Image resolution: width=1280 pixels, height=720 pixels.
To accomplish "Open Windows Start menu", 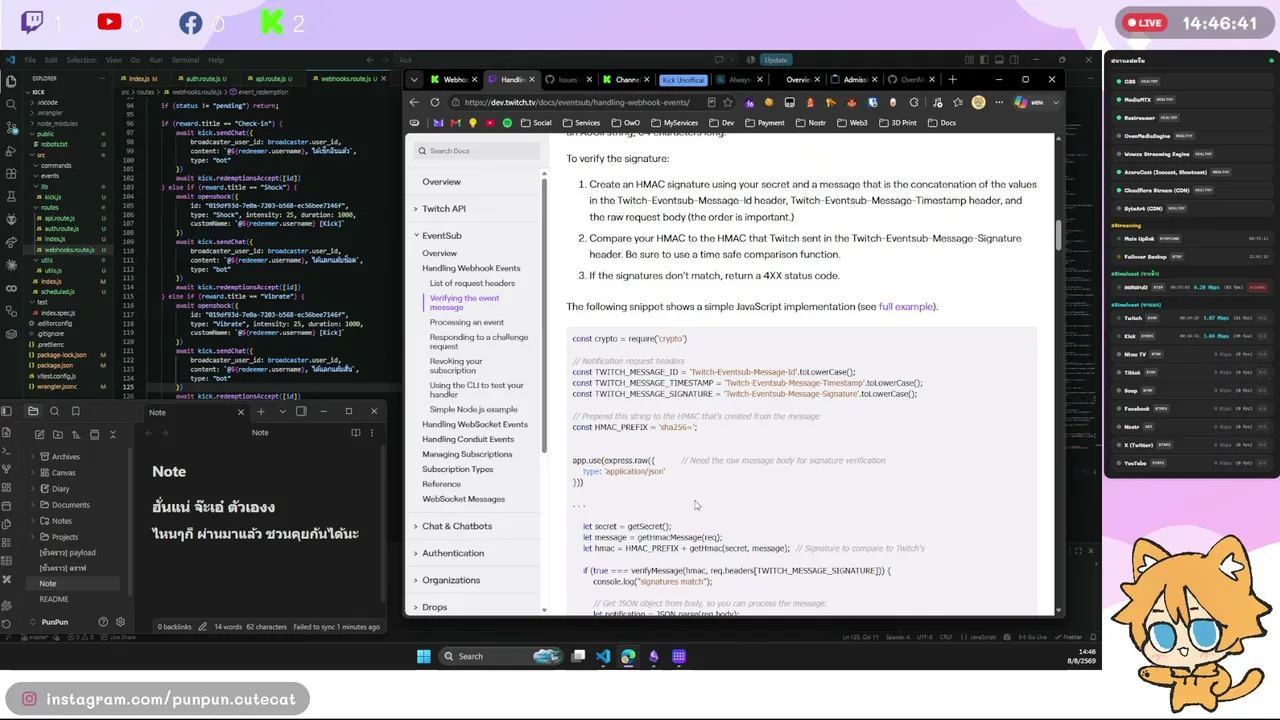I will tap(423, 656).
